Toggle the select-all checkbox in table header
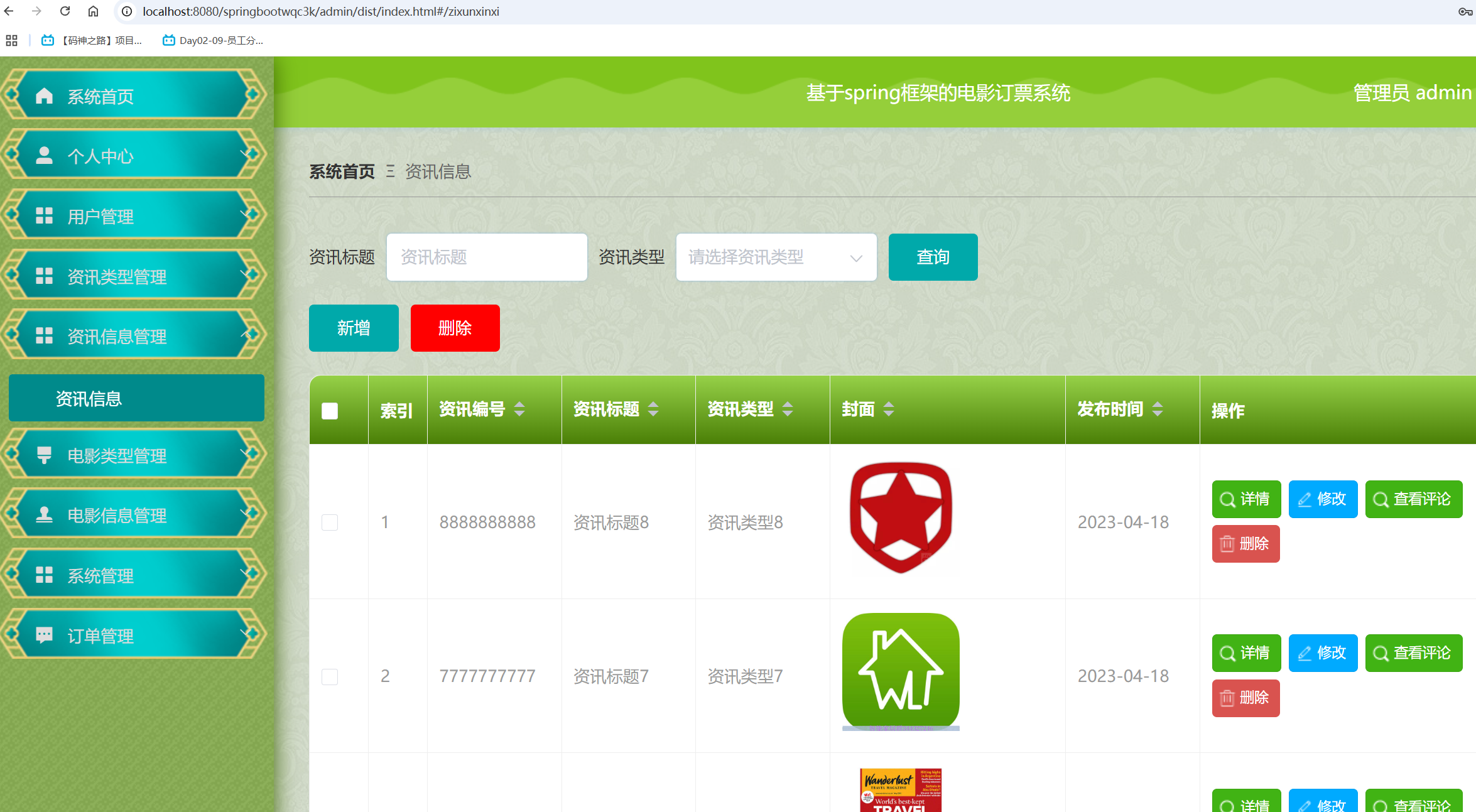Screen dimensions: 1476x812 coord(330,411)
